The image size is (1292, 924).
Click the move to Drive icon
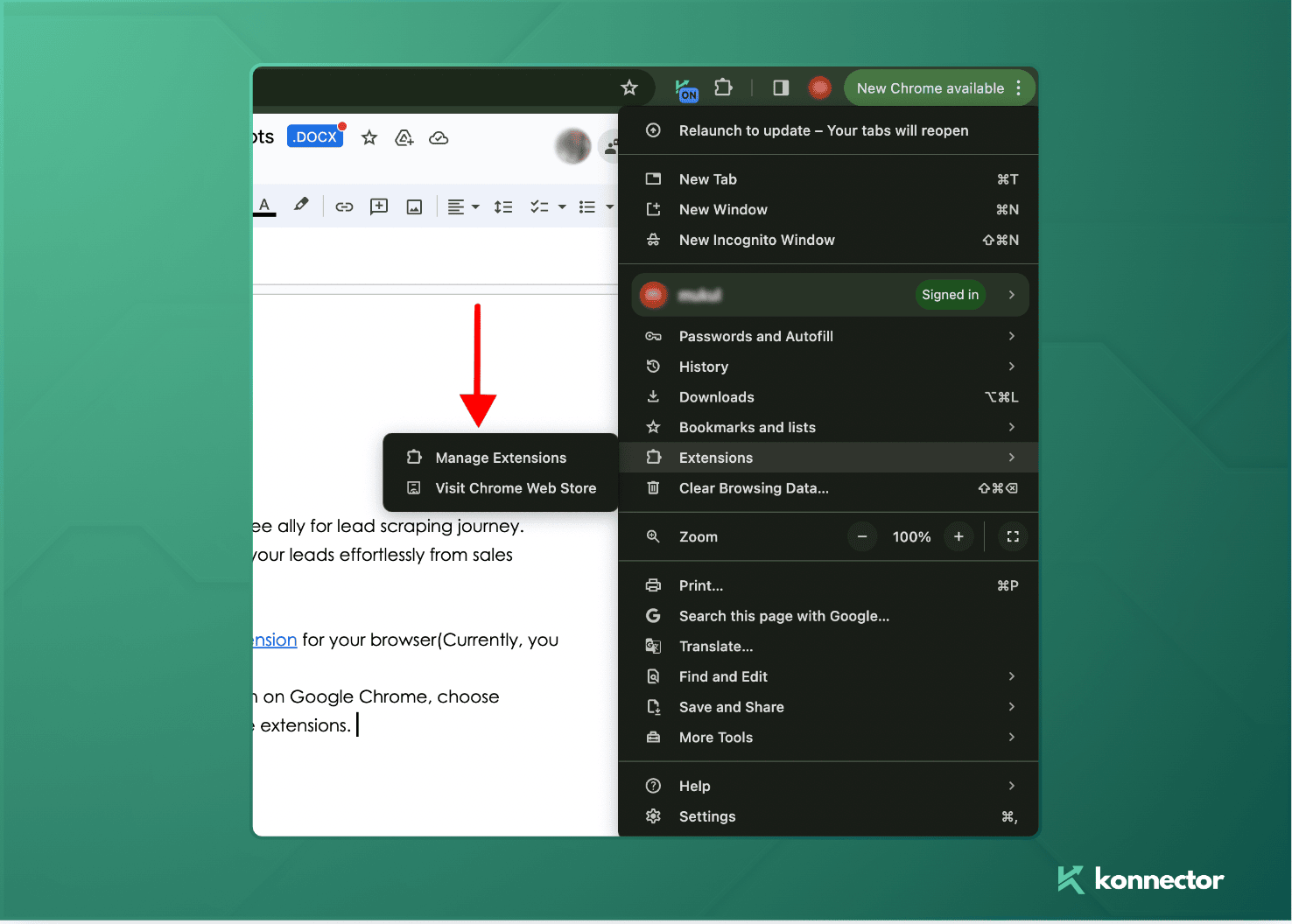click(404, 137)
